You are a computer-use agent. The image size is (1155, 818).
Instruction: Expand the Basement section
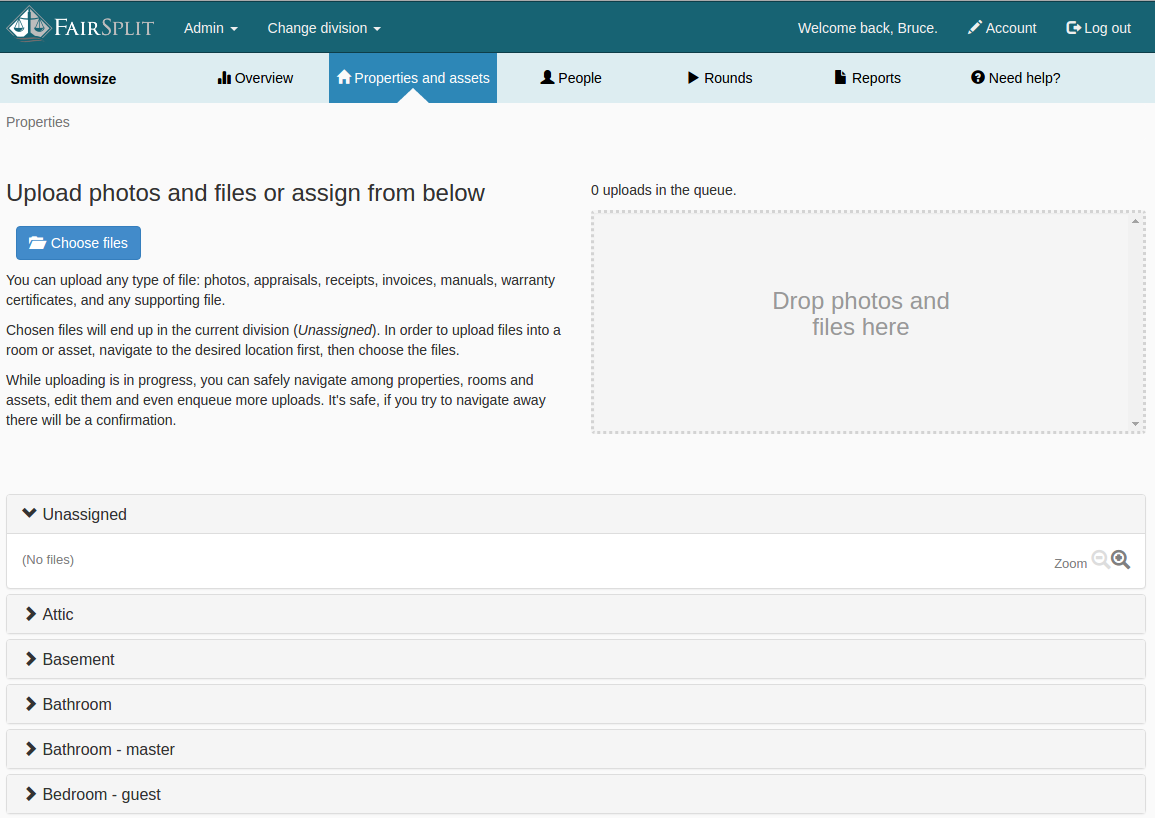(x=78, y=659)
